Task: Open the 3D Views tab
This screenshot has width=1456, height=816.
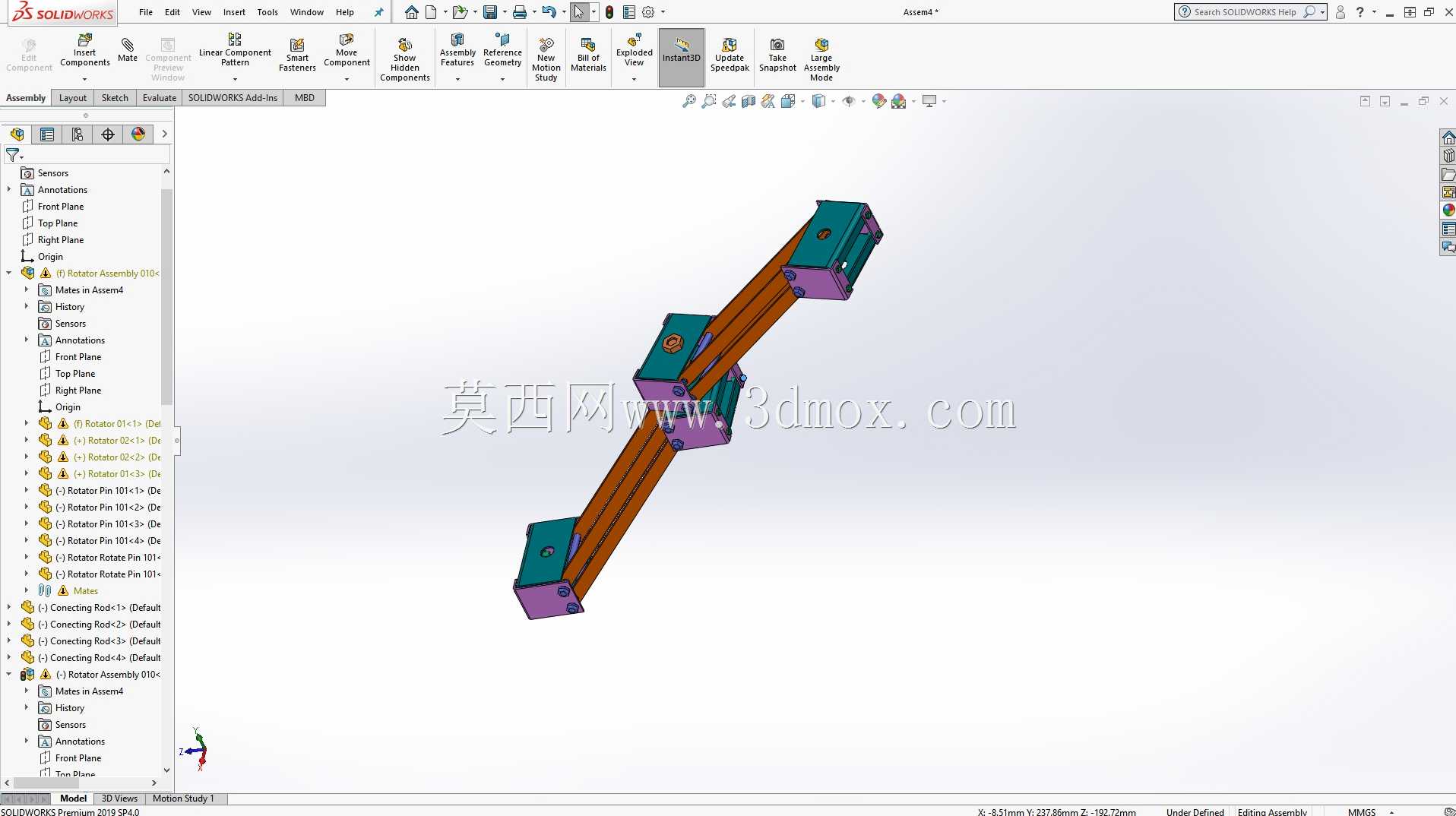Action: (x=119, y=799)
